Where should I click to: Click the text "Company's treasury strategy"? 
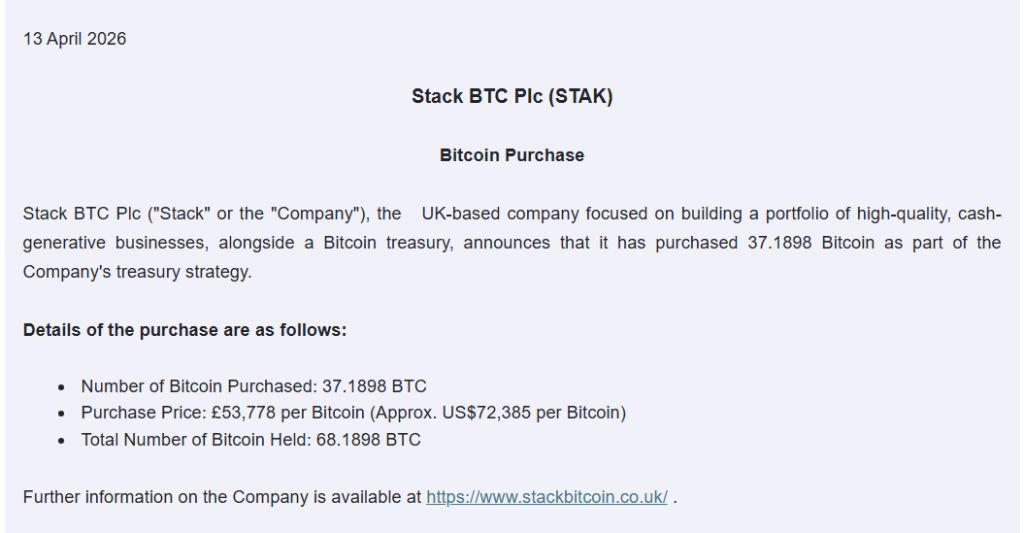tap(137, 272)
